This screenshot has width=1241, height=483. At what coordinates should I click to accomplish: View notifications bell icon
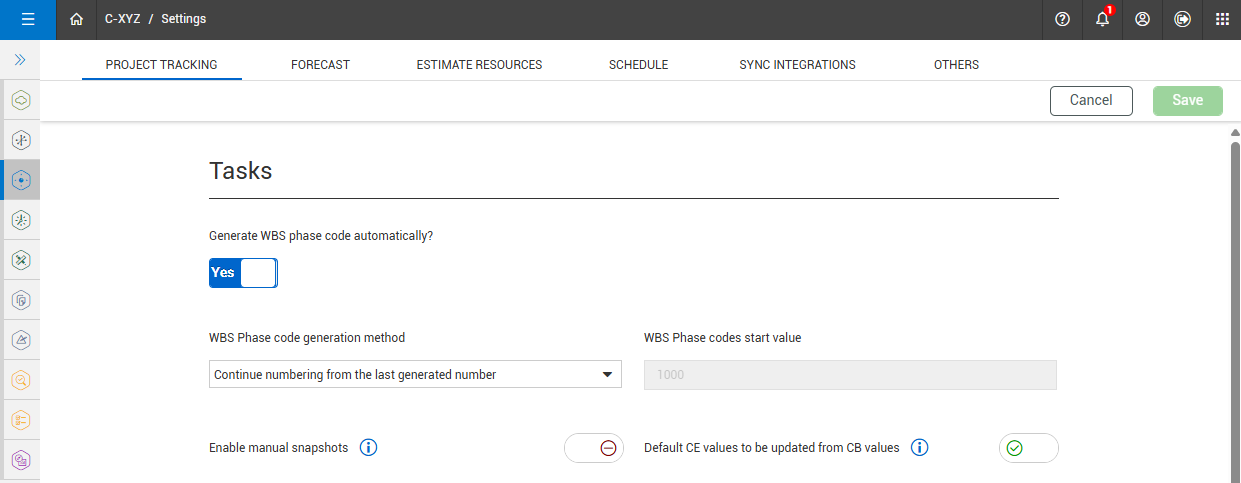pos(1102,19)
